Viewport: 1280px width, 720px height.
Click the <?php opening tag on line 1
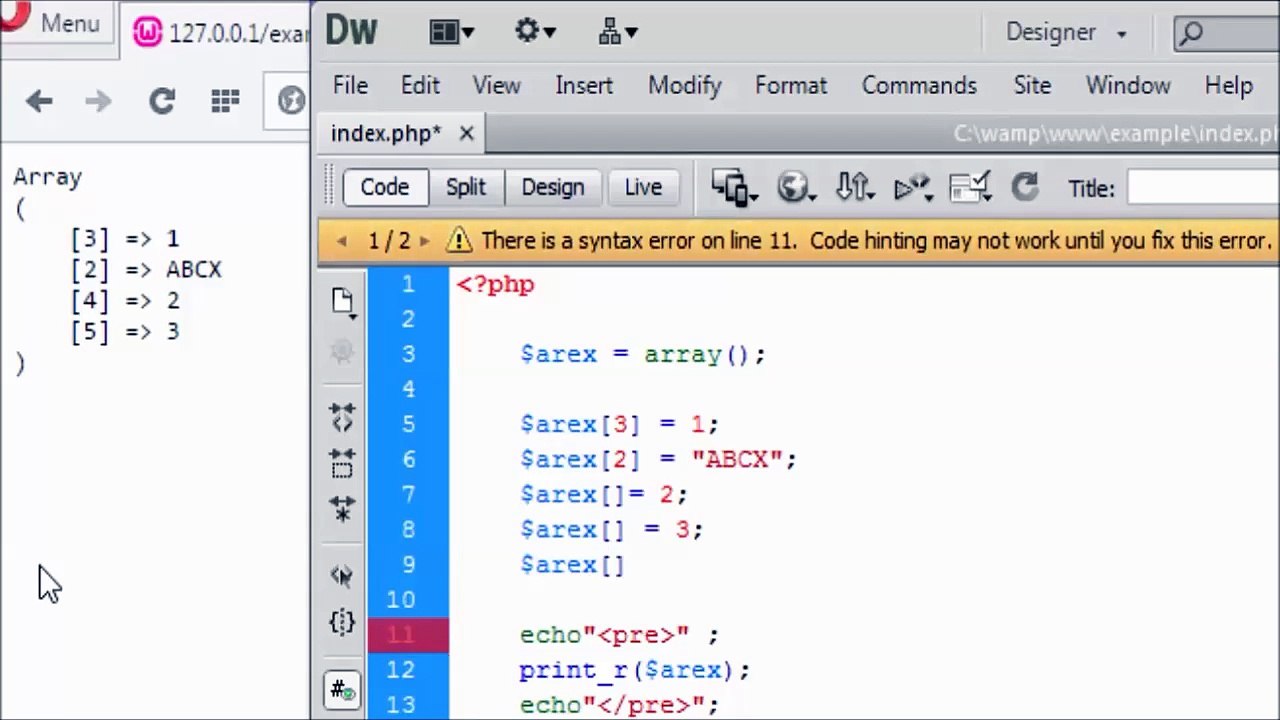(495, 285)
